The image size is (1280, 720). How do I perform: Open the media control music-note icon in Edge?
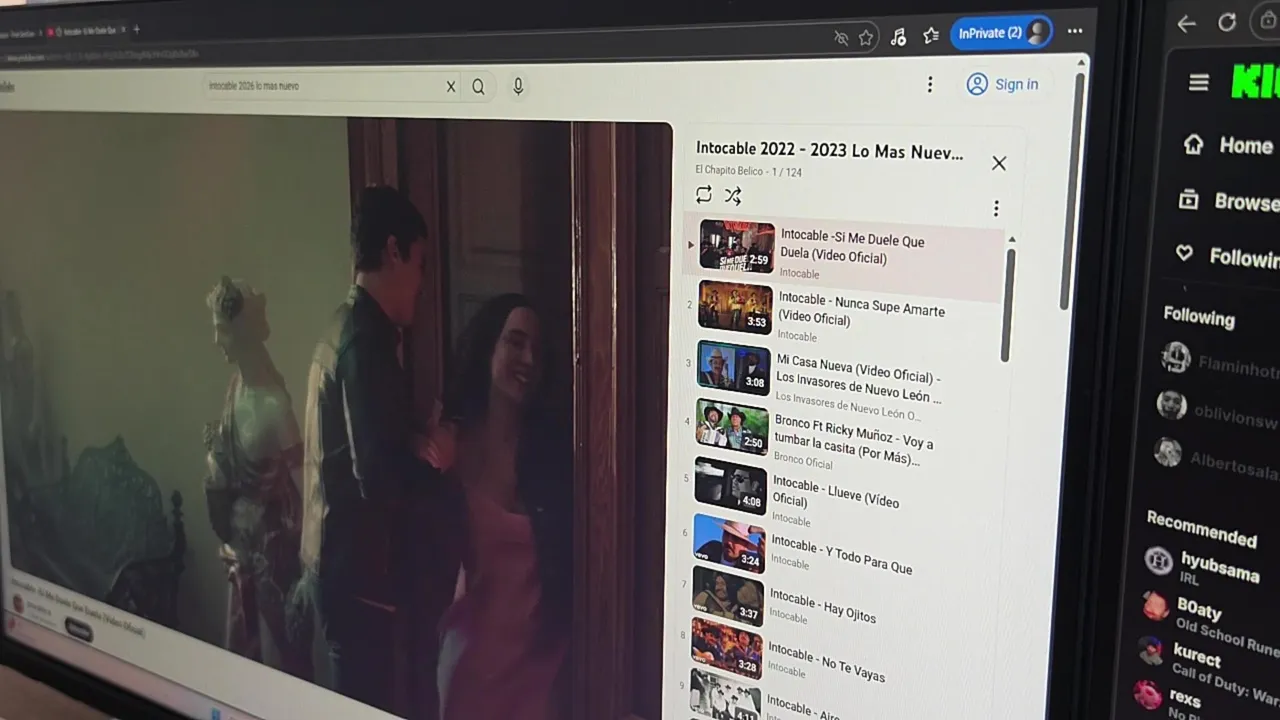(x=898, y=37)
